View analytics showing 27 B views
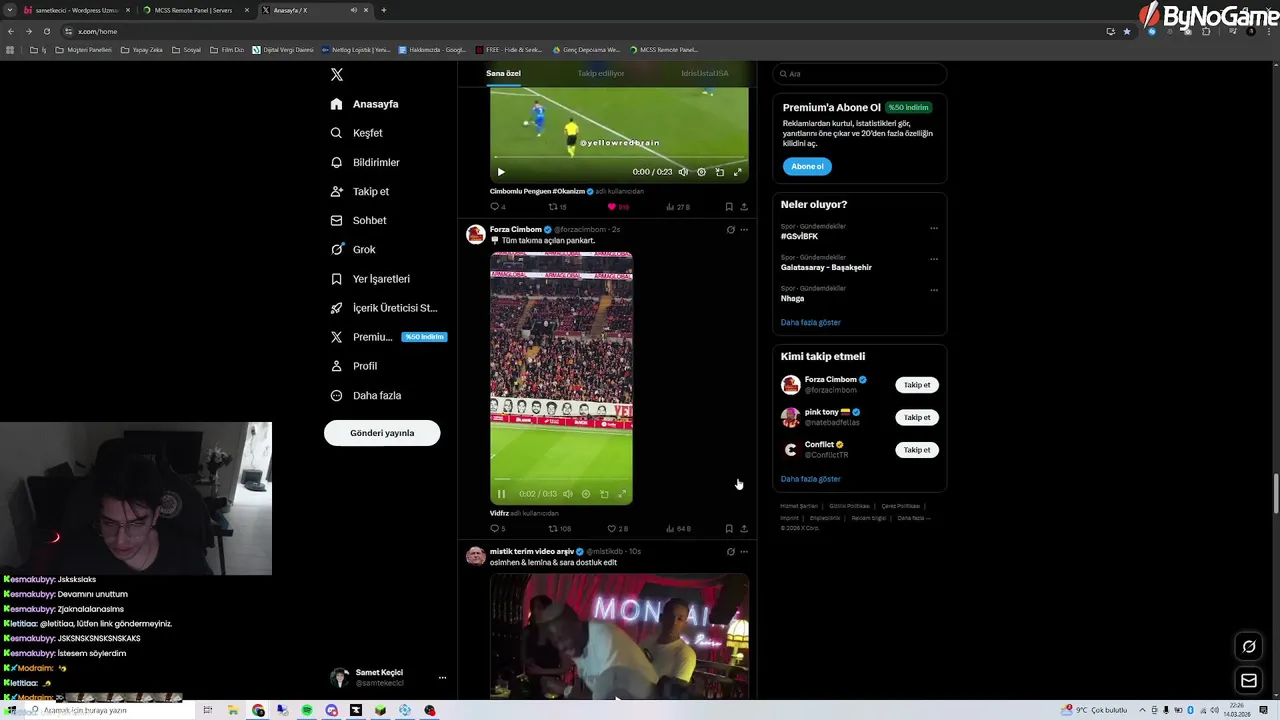This screenshot has height=720, width=1280. (678, 207)
